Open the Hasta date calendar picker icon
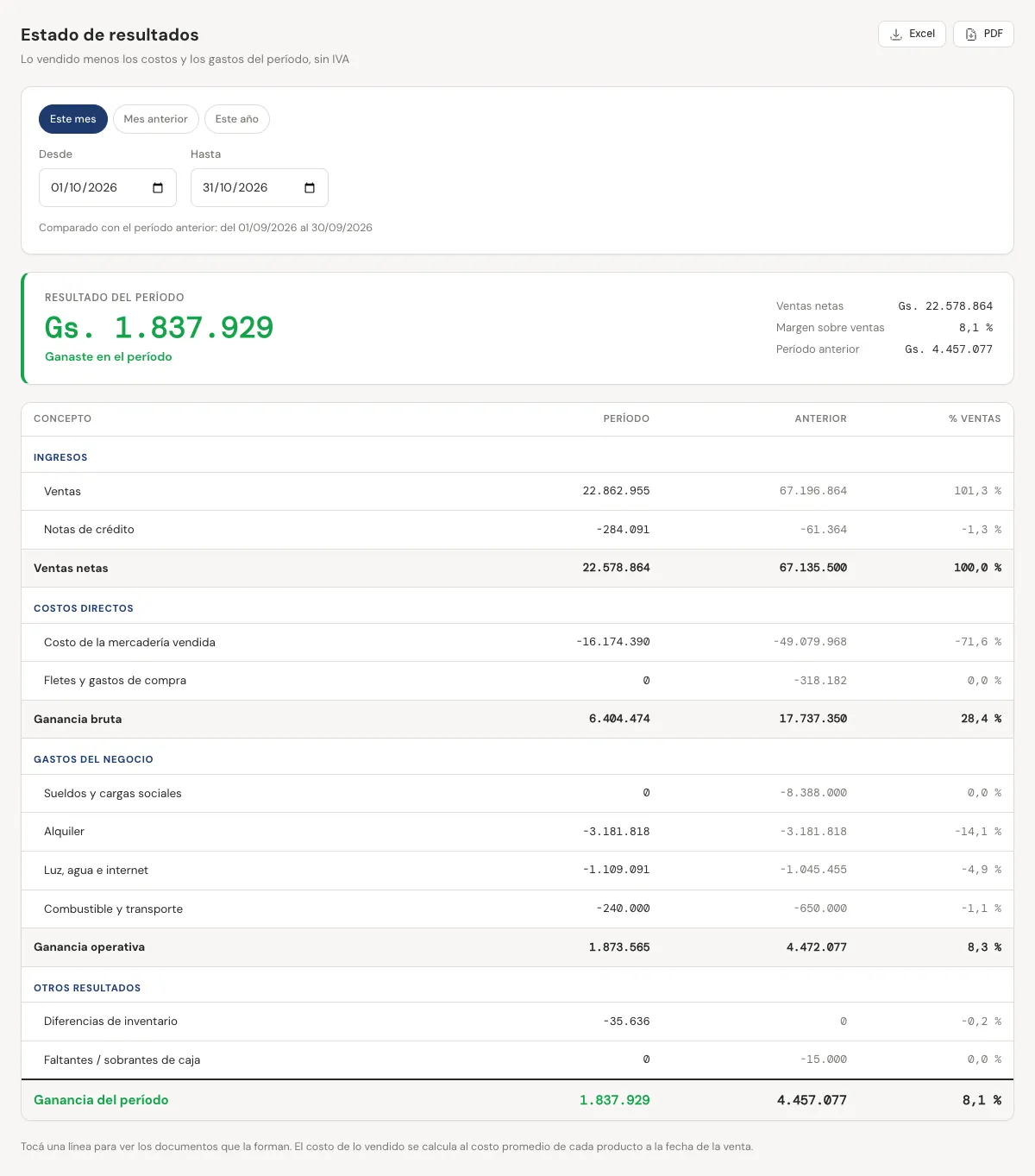Viewport: 1035px width, 1176px height. [310, 188]
